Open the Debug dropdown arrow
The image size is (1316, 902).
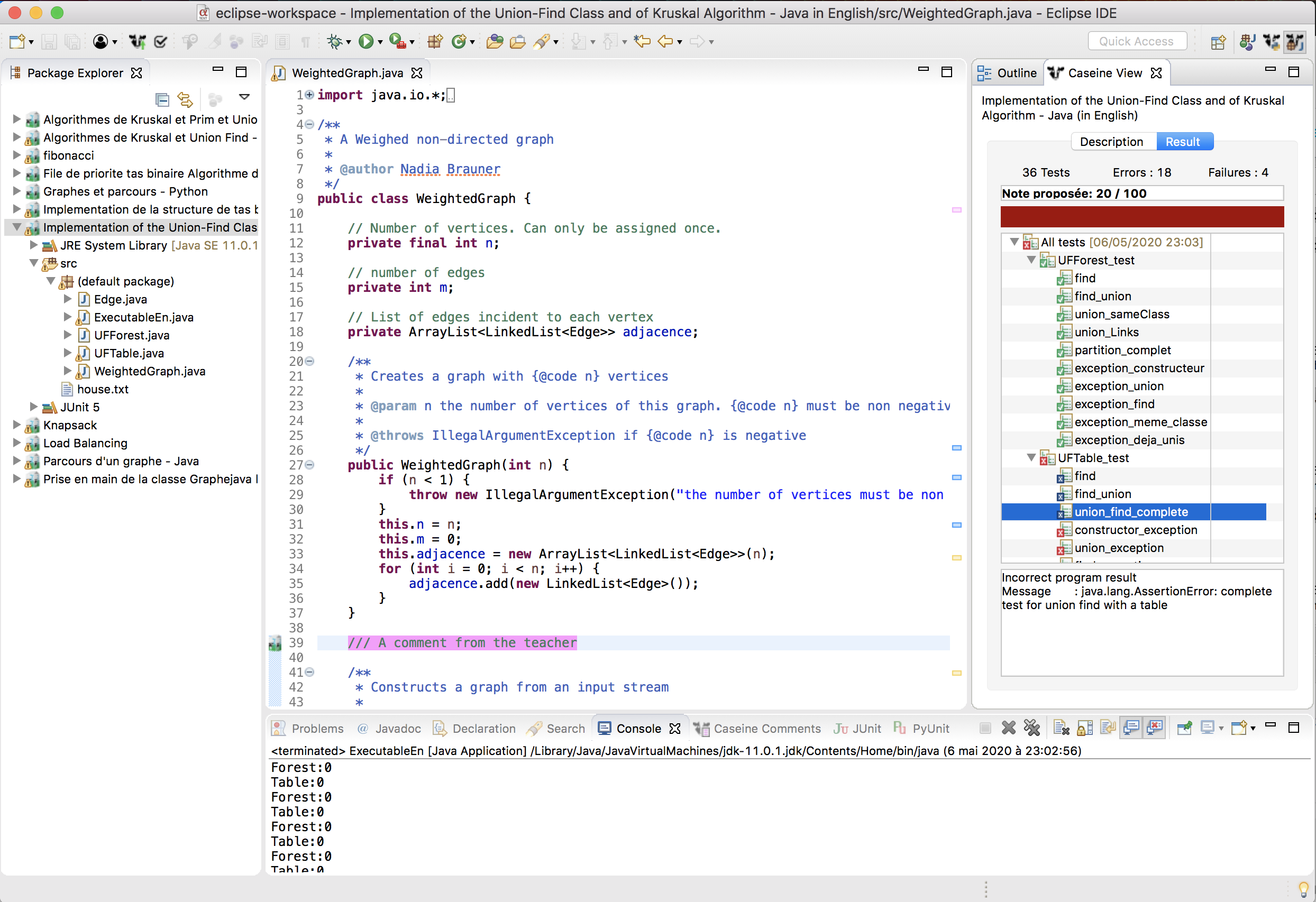click(349, 42)
